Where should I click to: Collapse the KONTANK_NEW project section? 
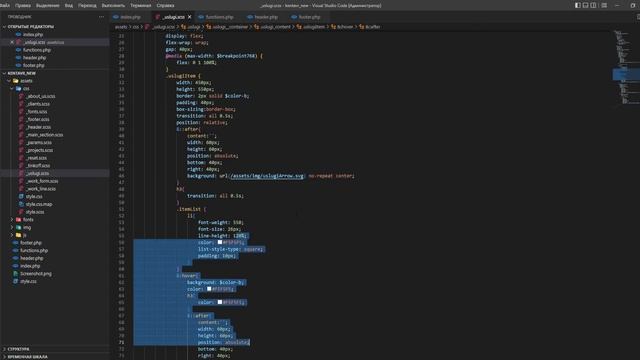(22, 73)
